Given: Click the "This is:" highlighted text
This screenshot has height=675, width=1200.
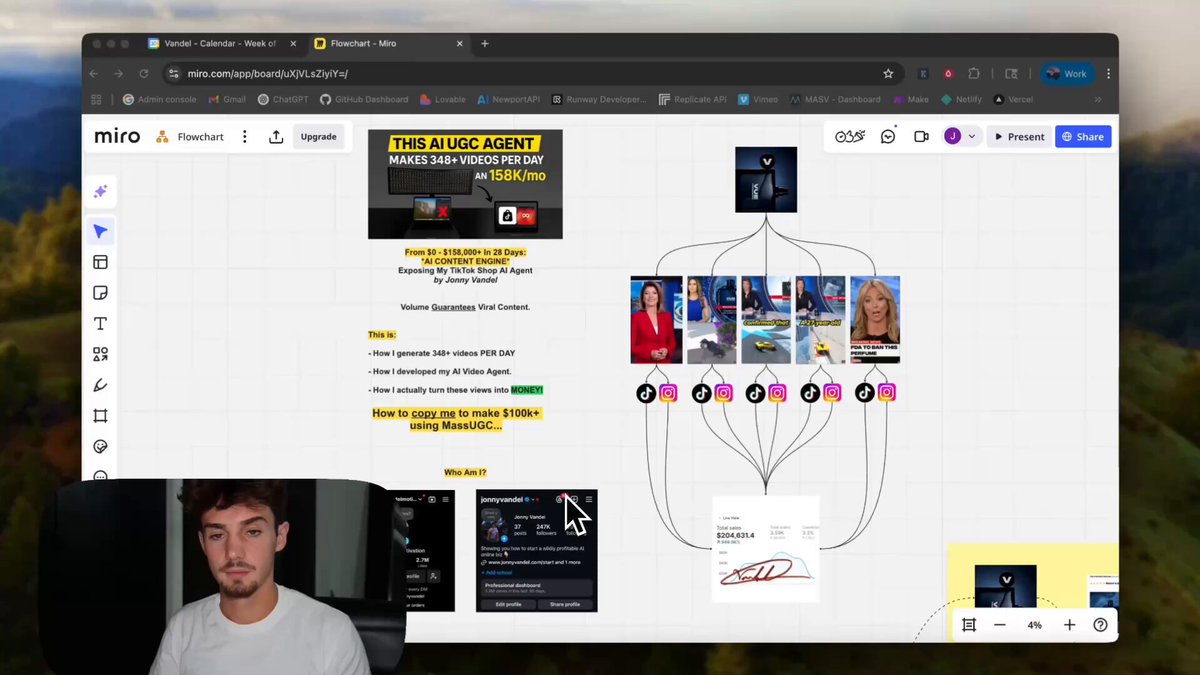Looking at the screenshot, I should (x=382, y=335).
